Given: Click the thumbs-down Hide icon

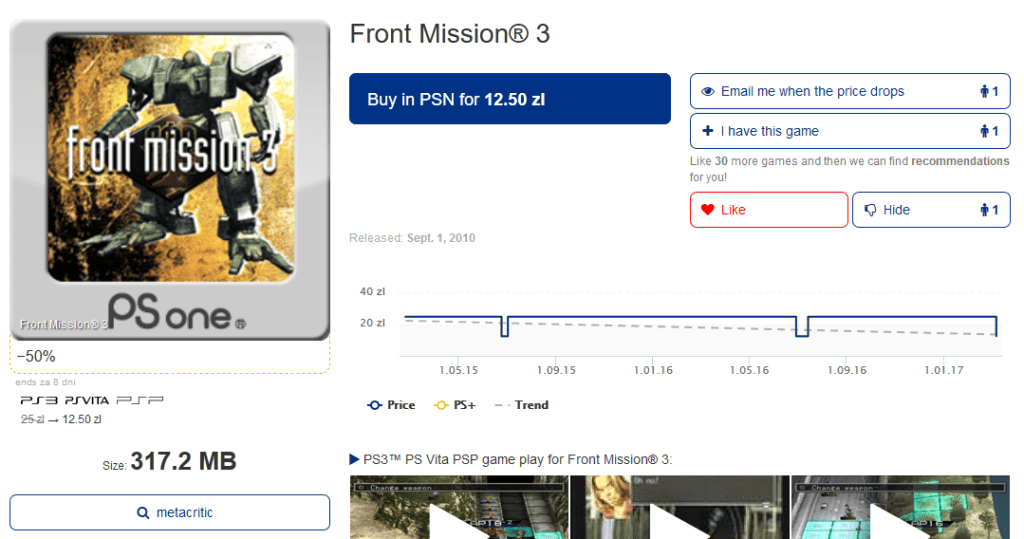Looking at the screenshot, I should [870, 210].
